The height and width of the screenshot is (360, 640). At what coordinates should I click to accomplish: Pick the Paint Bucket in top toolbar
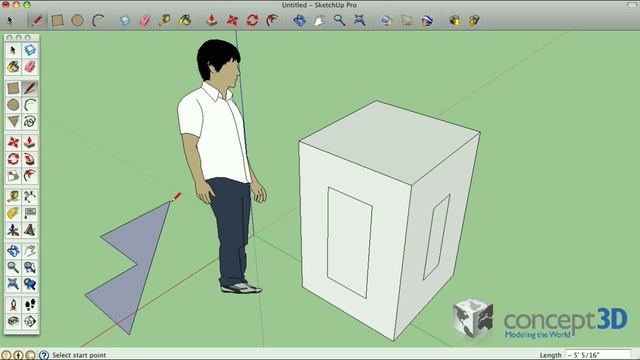tap(185, 20)
